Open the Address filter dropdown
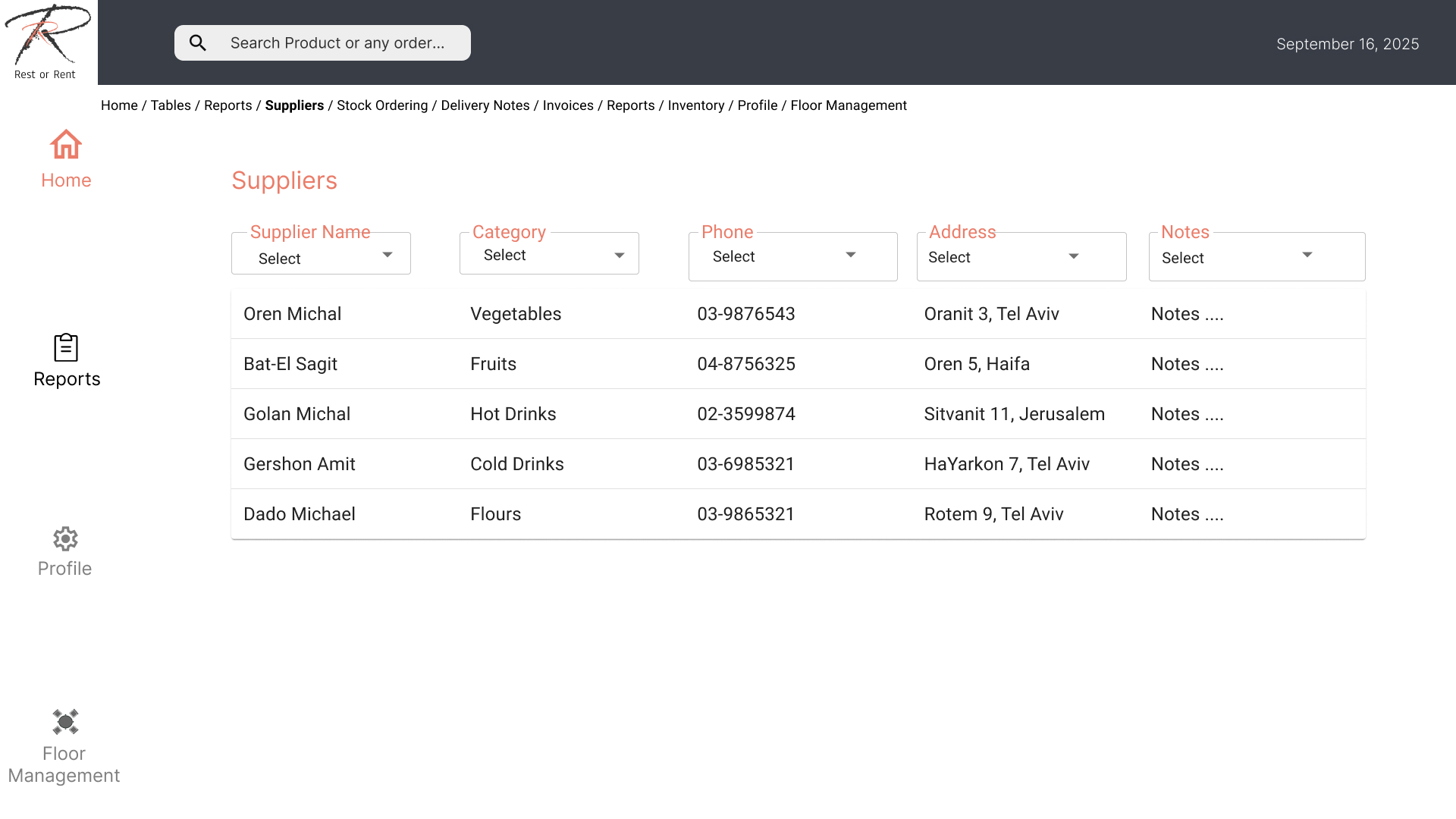This screenshot has height=819, width=1456. (1021, 256)
